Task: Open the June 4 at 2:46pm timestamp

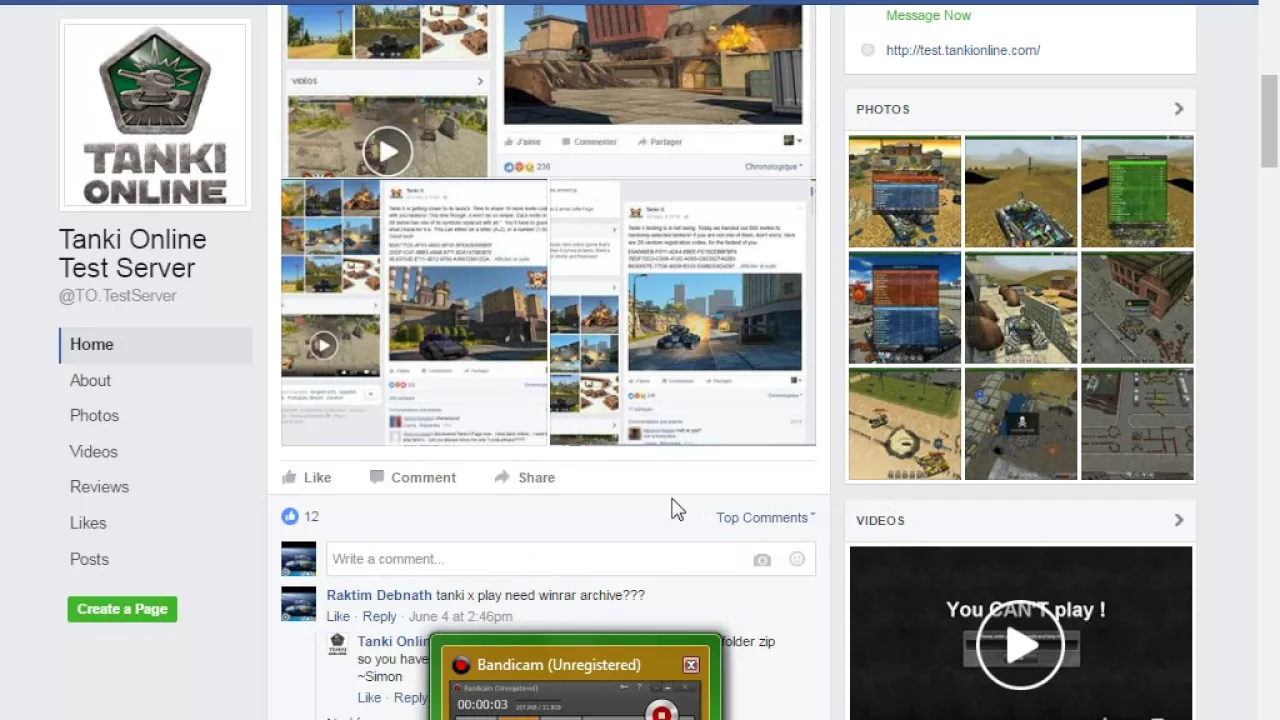Action: pos(460,616)
